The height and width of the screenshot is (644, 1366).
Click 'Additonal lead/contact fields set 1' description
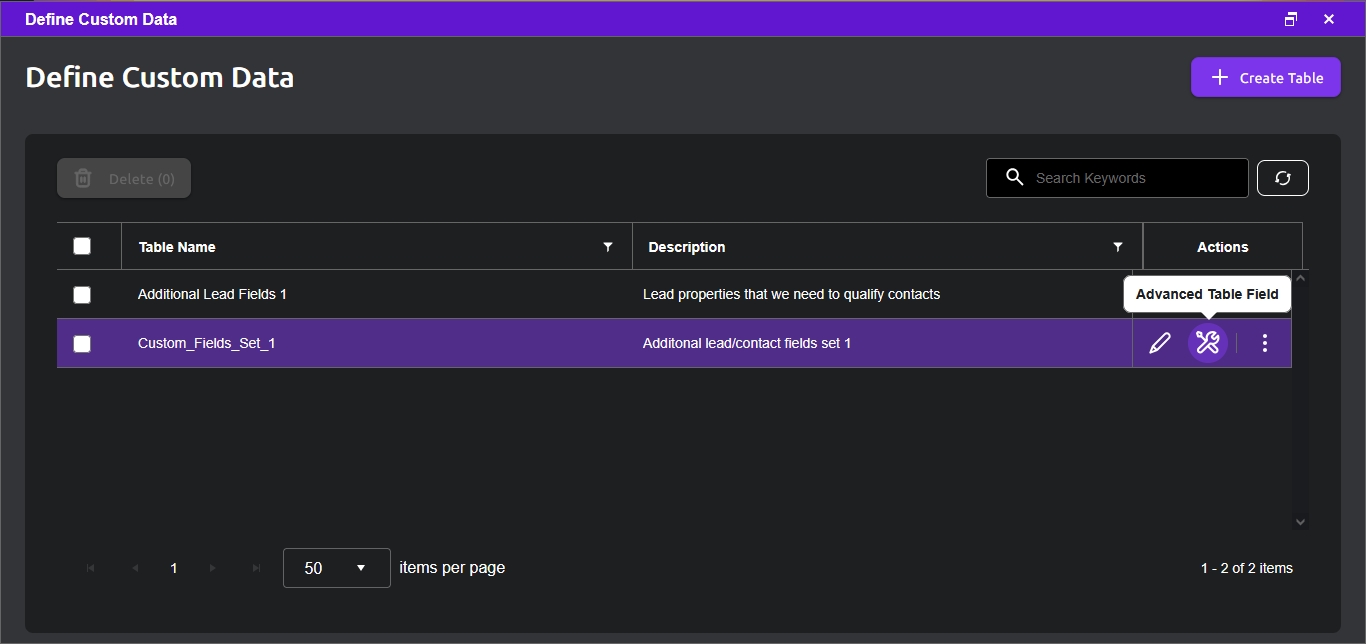coord(747,343)
